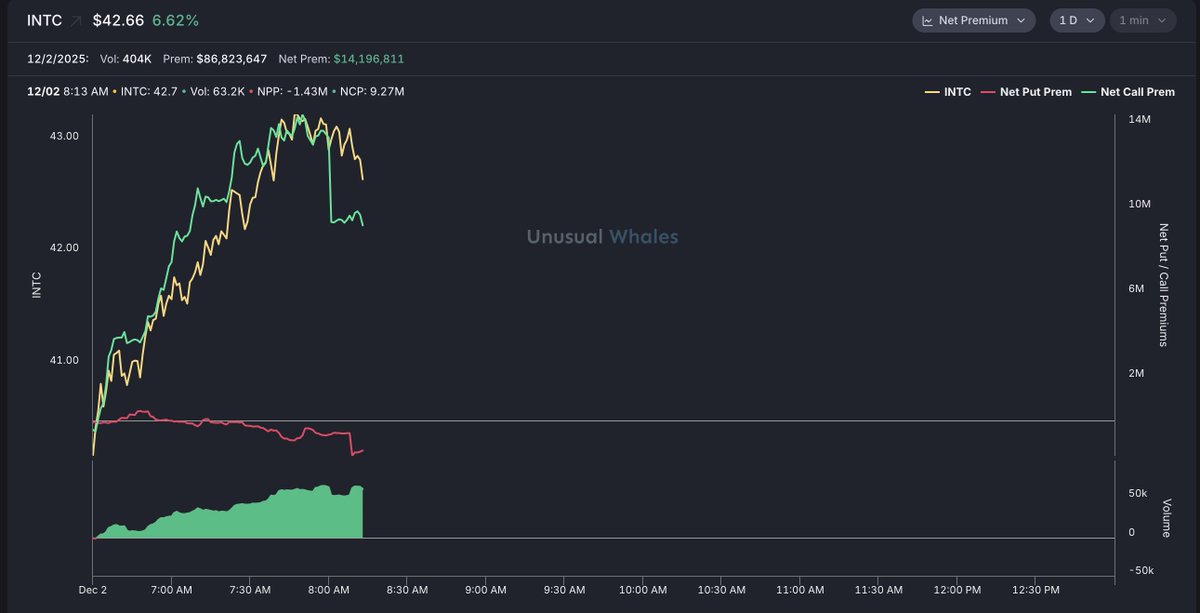Click the chart icon beside Net Premium
This screenshot has height=613, width=1200.
coord(927,21)
